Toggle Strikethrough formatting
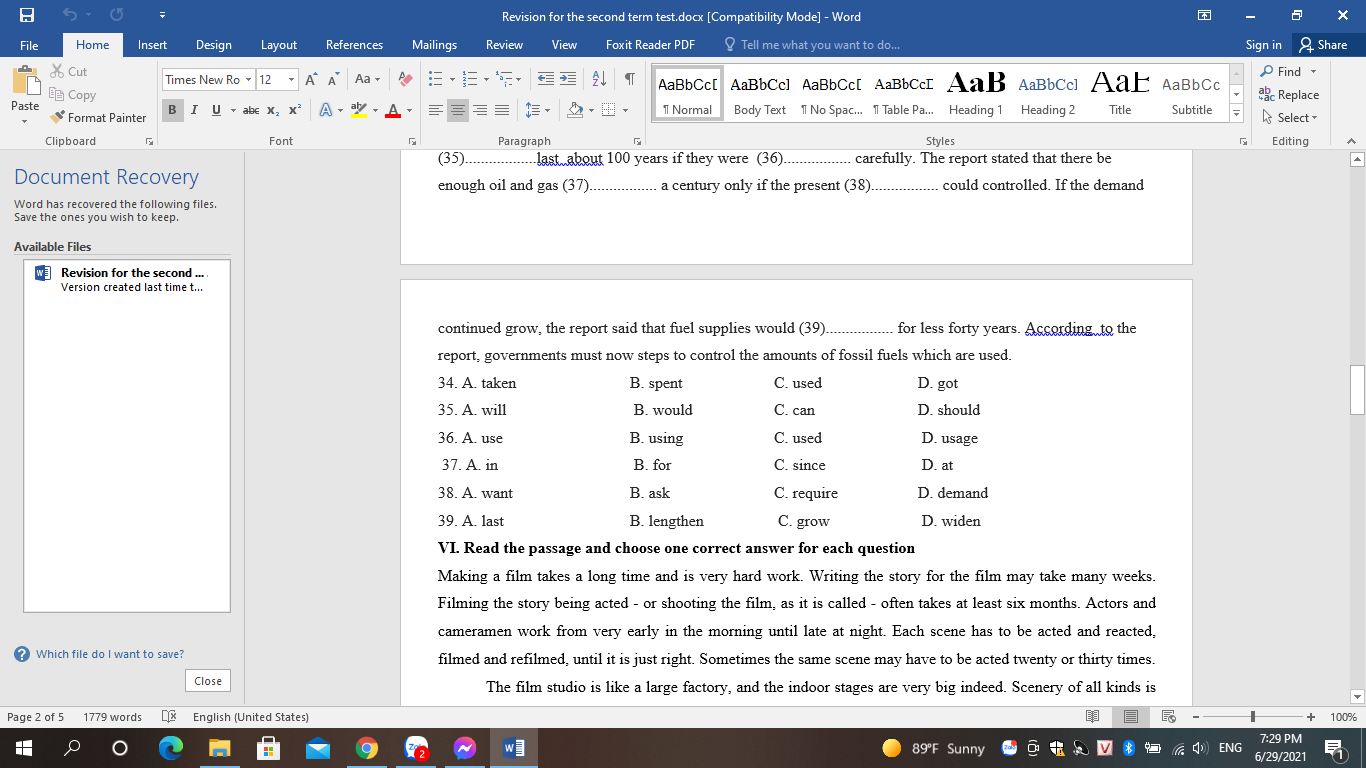Screen dimensions: 1366x768 tap(251, 110)
